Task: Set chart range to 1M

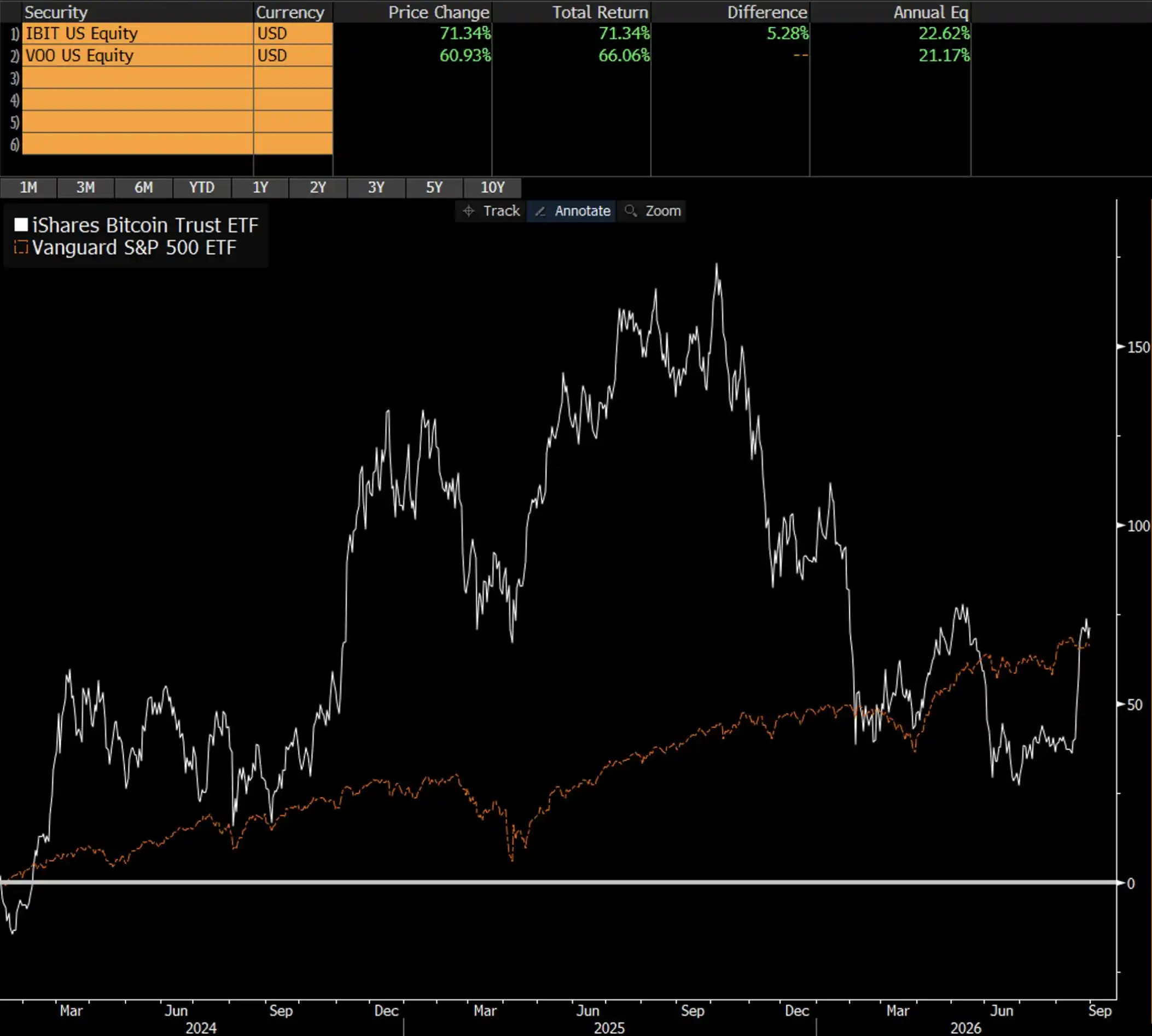Action: click(28, 187)
